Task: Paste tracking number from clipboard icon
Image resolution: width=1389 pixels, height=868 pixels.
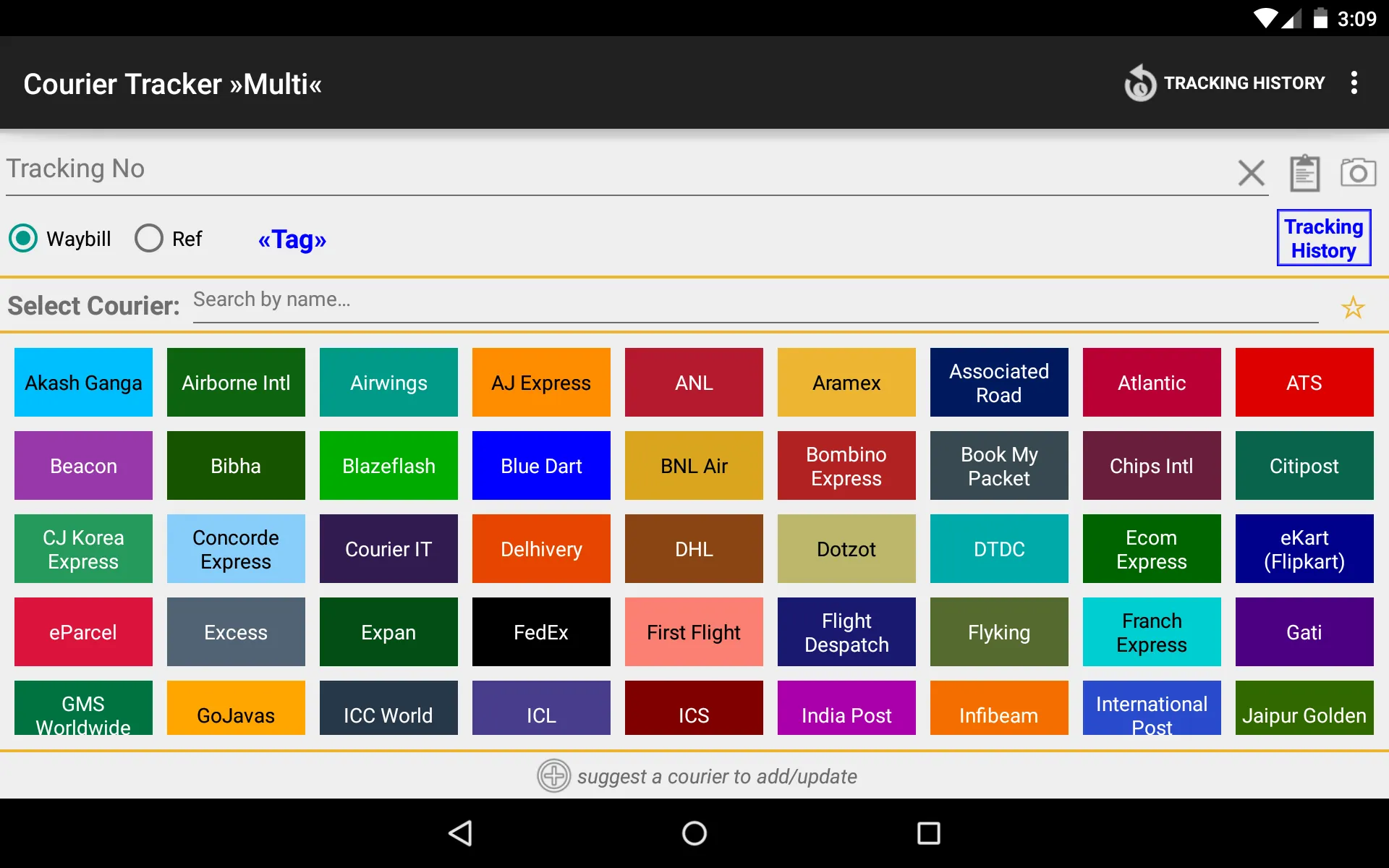Action: pyautogui.click(x=1305, y=172)
